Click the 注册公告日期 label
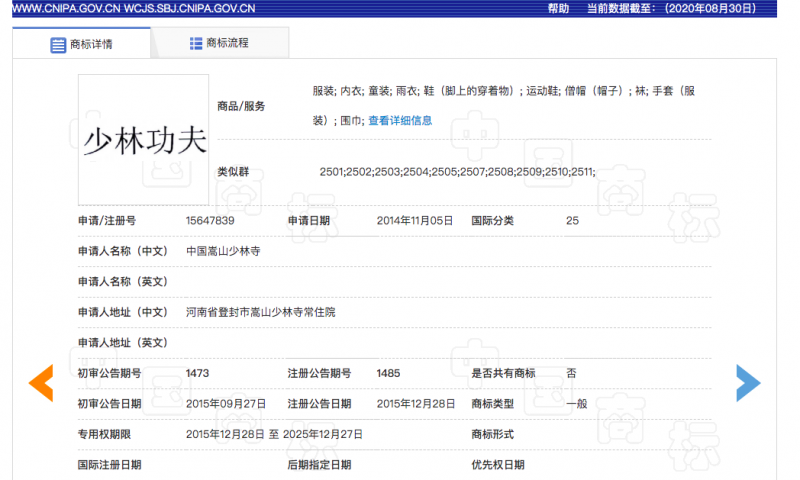The image size is (800, 480). click(x=319, y=404)
